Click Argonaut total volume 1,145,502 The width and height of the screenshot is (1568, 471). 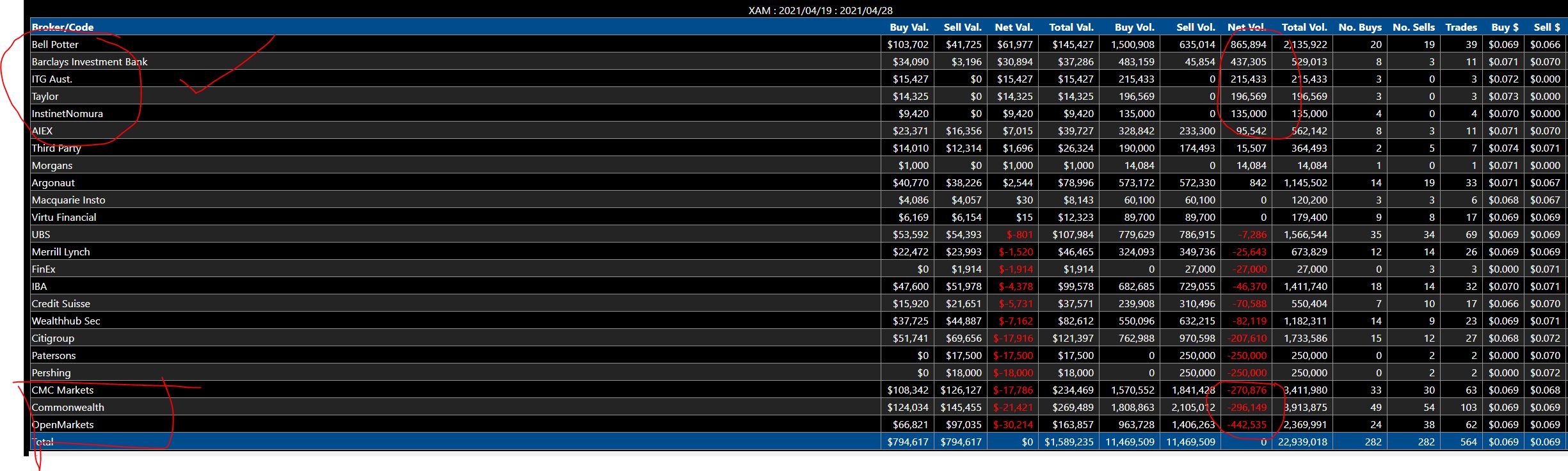pos(1306,182)
